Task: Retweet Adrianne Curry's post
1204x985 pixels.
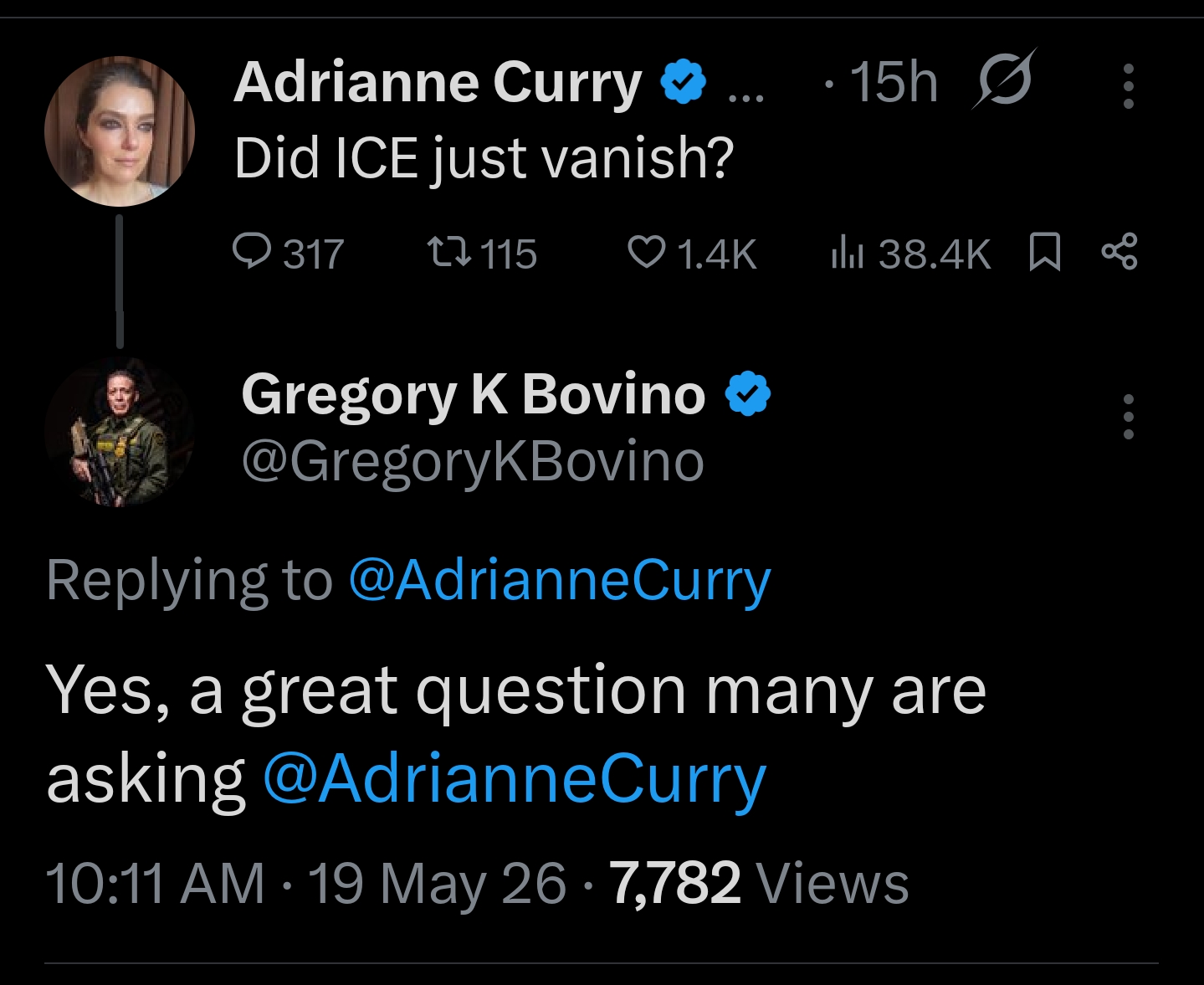Action: click(x=481, y=253)
